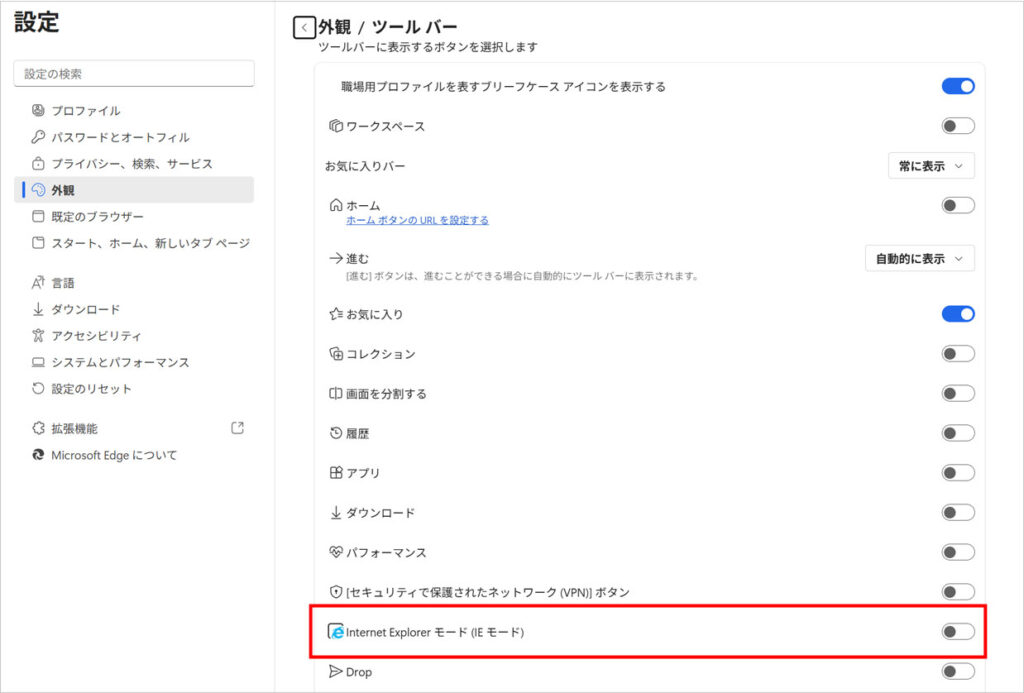Turn off the お気に入り button toggle
This screenshot has height=693, width=1024.
(x=957, y=314)
